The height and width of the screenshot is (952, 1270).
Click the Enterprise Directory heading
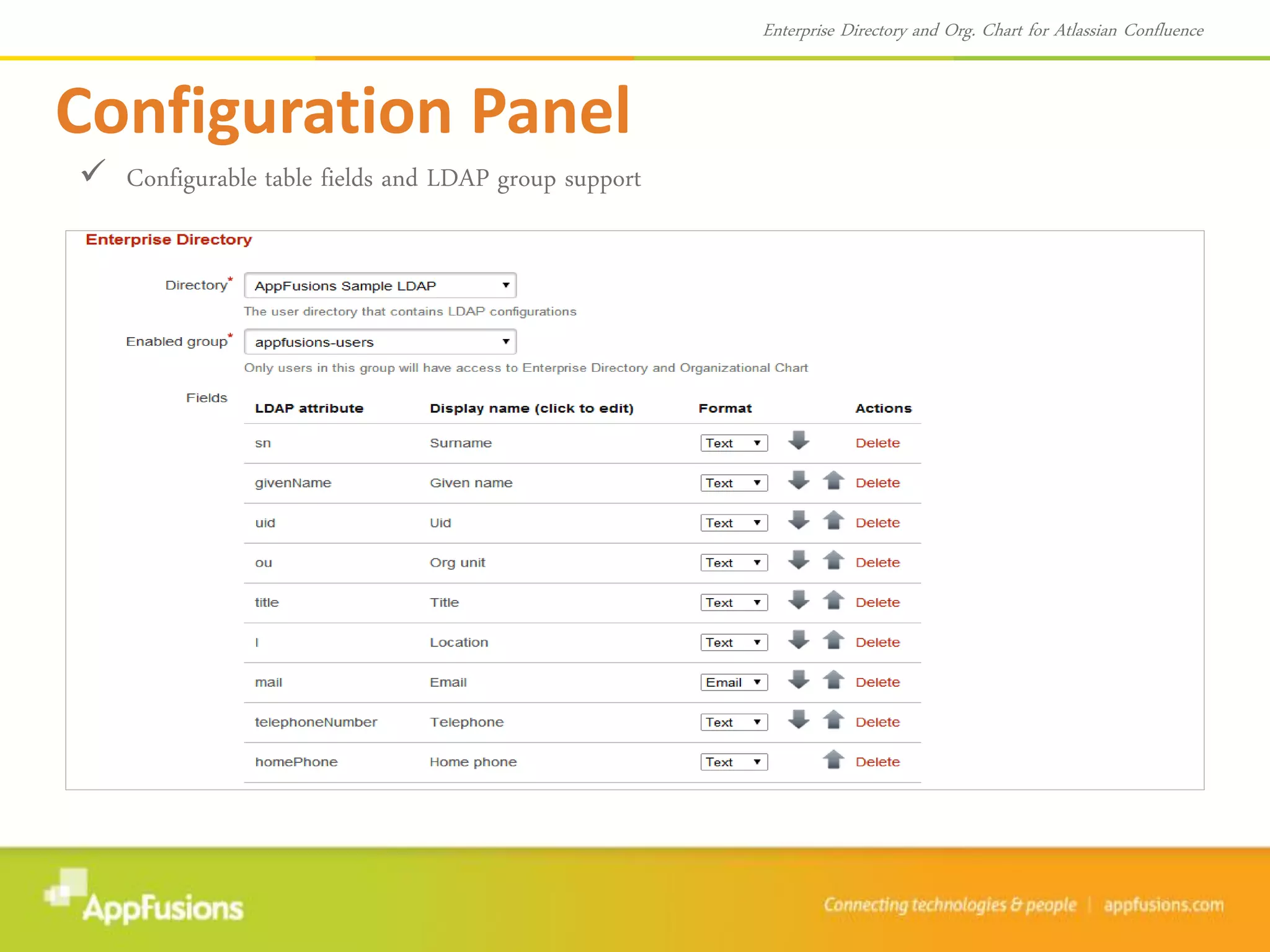[x=169, y=240]
